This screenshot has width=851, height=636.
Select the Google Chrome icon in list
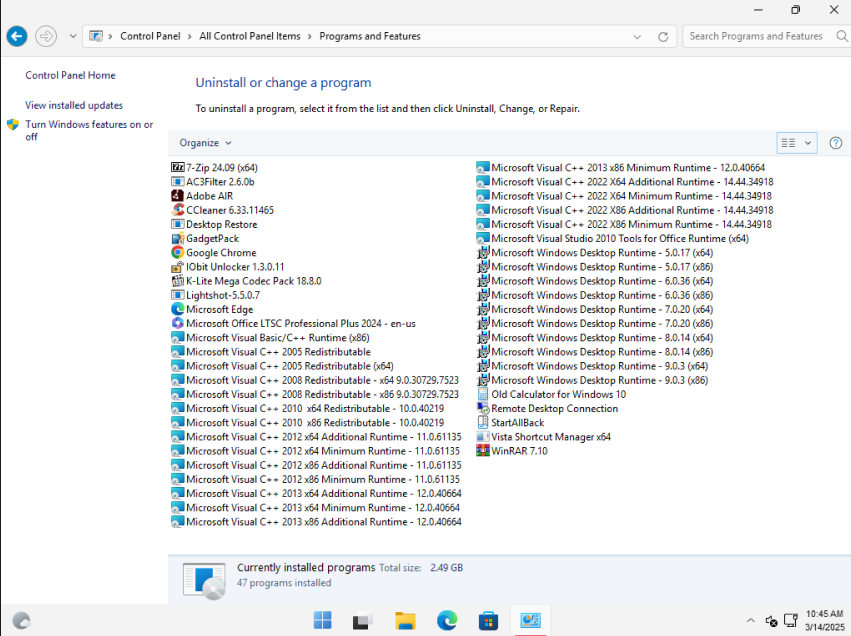pyautogui.click(x=177, y=252)
